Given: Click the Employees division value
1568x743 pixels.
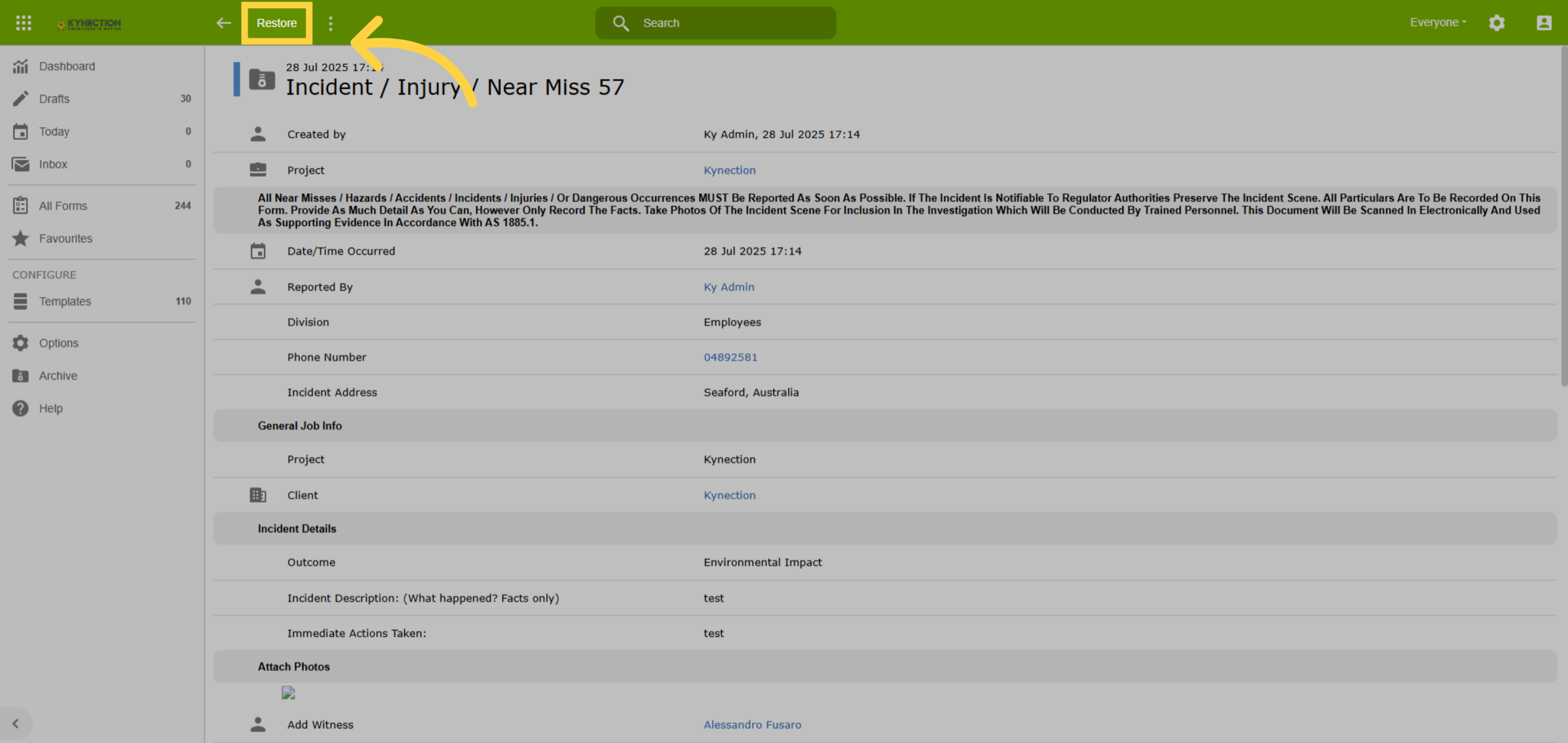Looking at the screenshot, I should (732, 322).
